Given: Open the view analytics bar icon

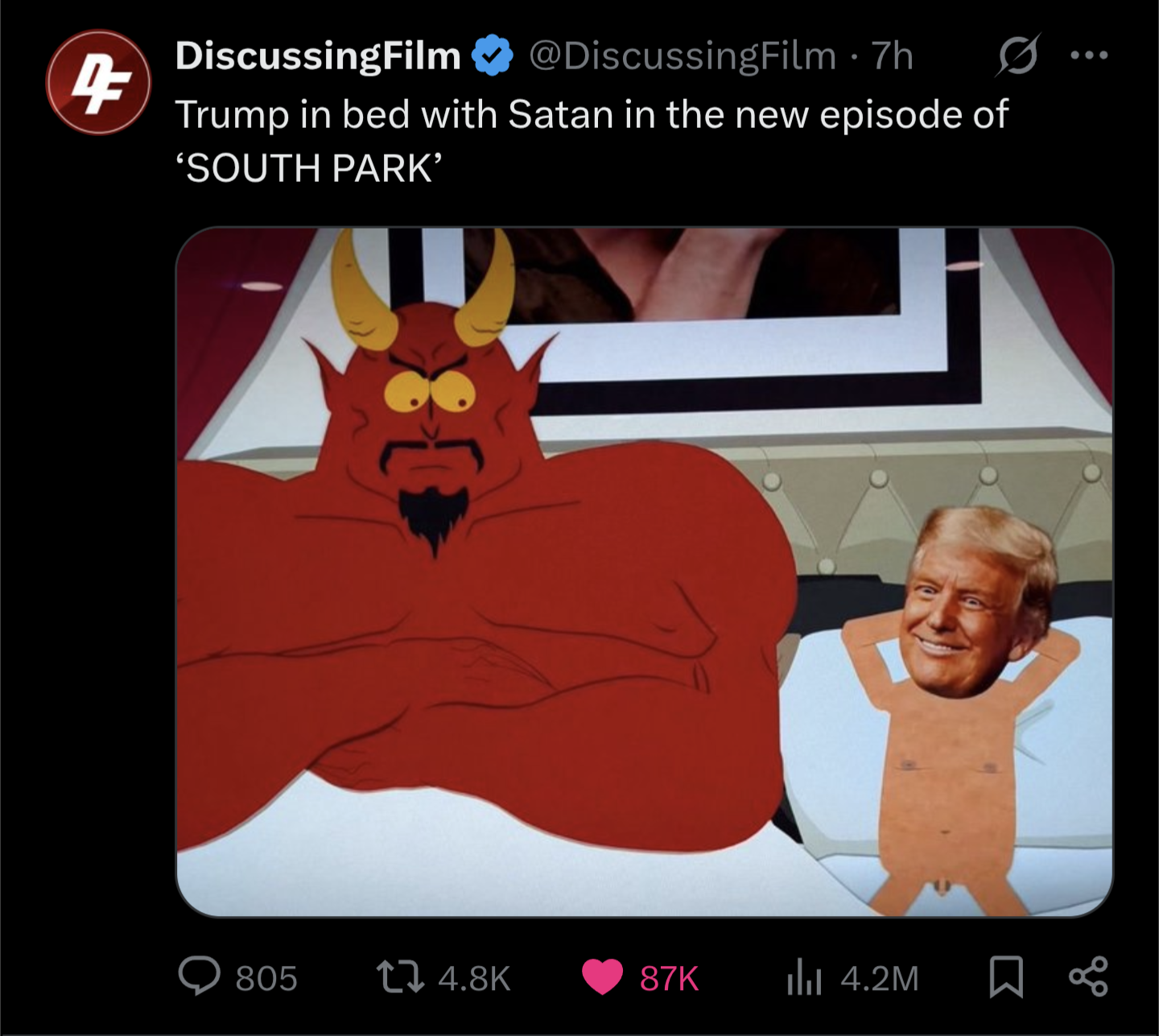Looking at the screenshot, I should [x=802, y=978].
